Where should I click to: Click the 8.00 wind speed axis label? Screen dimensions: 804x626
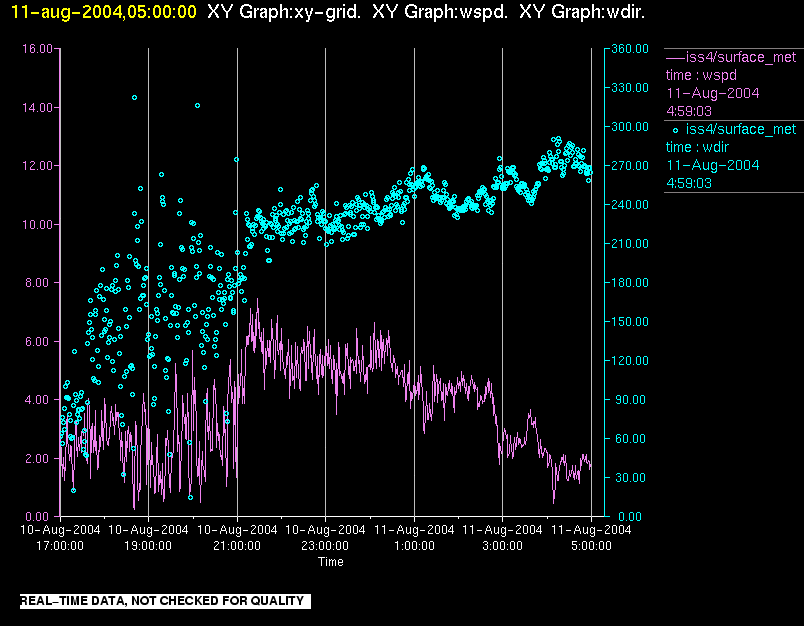(39, 283)
